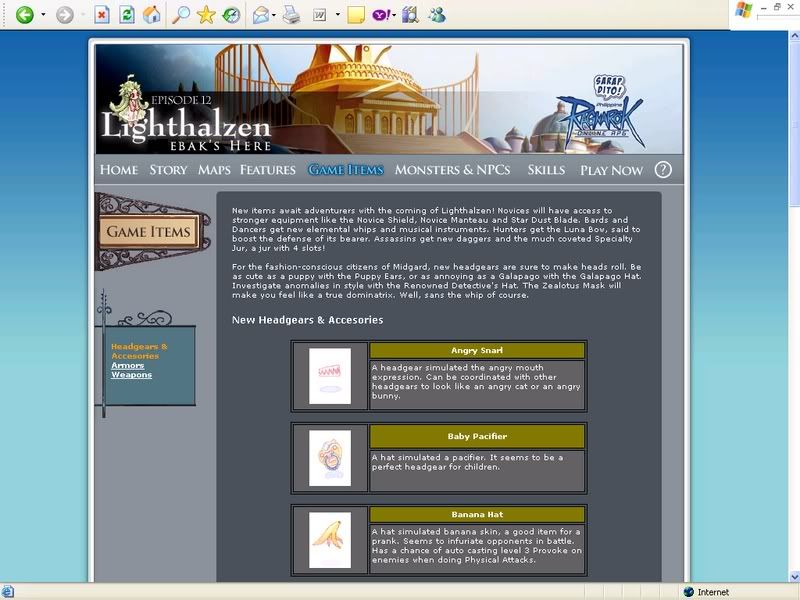Click the Windows flag logo in the corner
Viewport: 800px width, 600px height.
coord(744,10)
